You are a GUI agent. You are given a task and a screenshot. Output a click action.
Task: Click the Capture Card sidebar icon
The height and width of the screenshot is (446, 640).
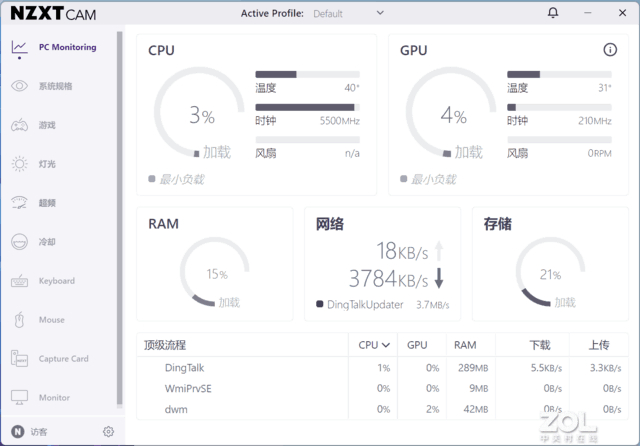[20, 359]
